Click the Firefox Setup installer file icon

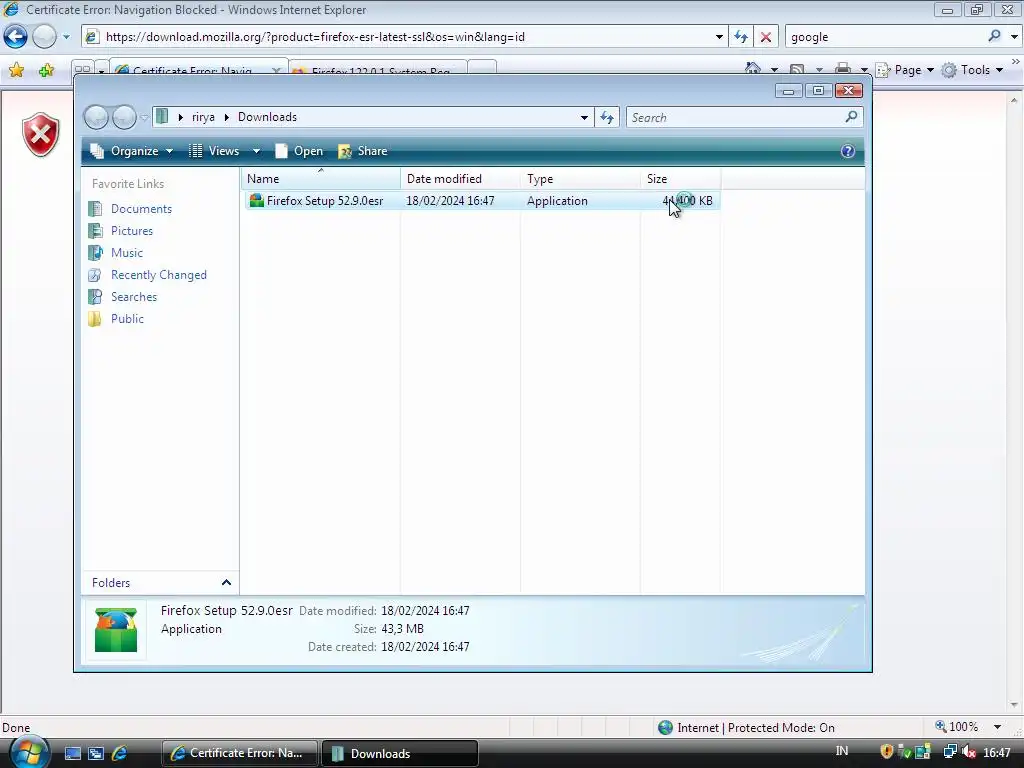[x=257, y=200]
